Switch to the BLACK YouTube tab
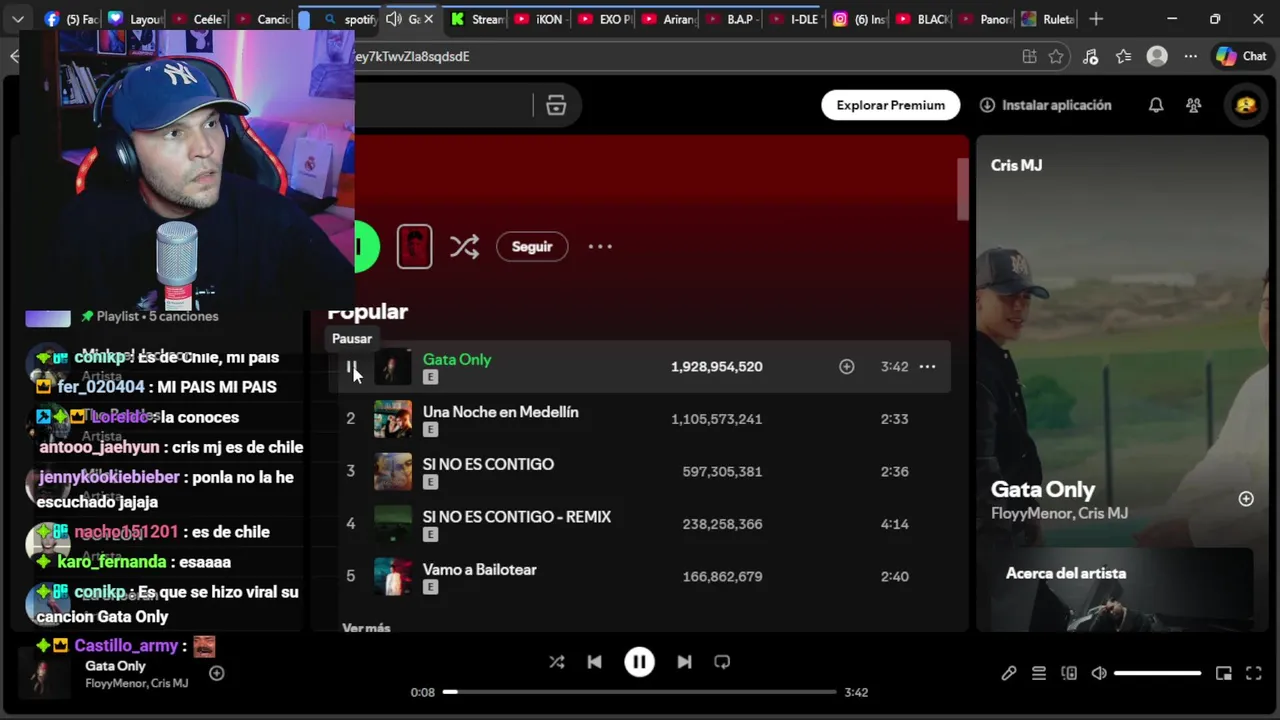The width and height of the screenshot is (1280, 720). (x=920, y=19)
